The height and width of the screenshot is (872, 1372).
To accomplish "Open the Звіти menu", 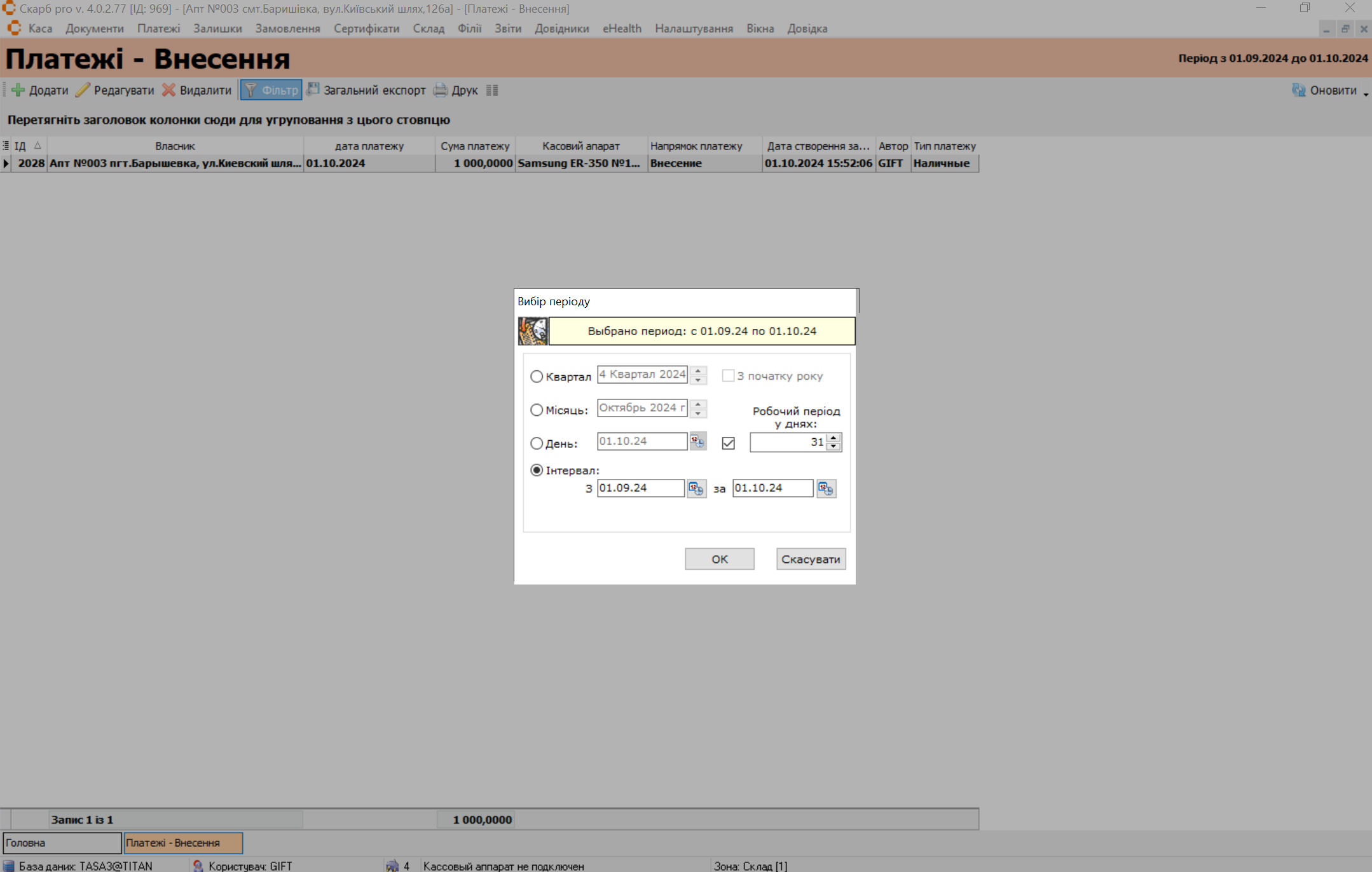I will (x=507, y=29).
